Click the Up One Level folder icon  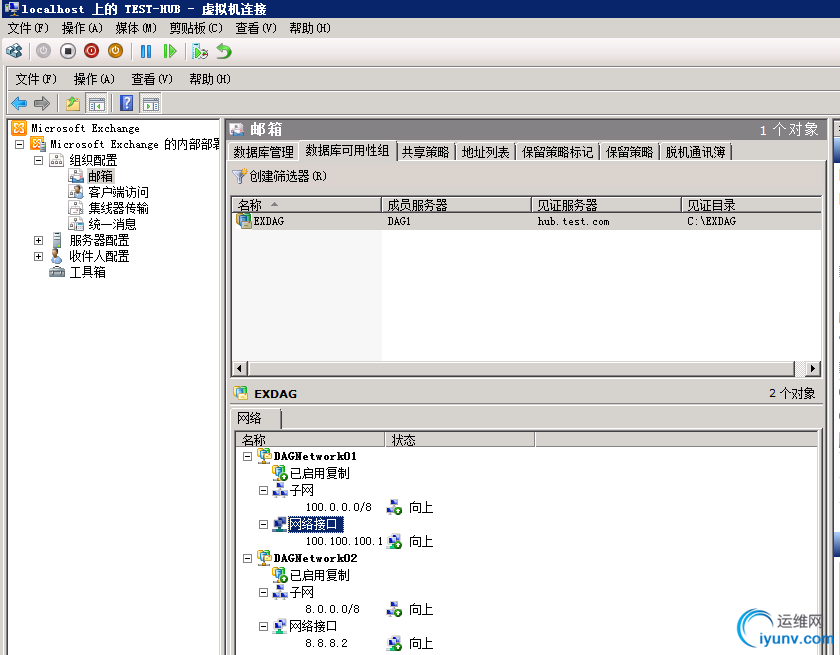73,103
